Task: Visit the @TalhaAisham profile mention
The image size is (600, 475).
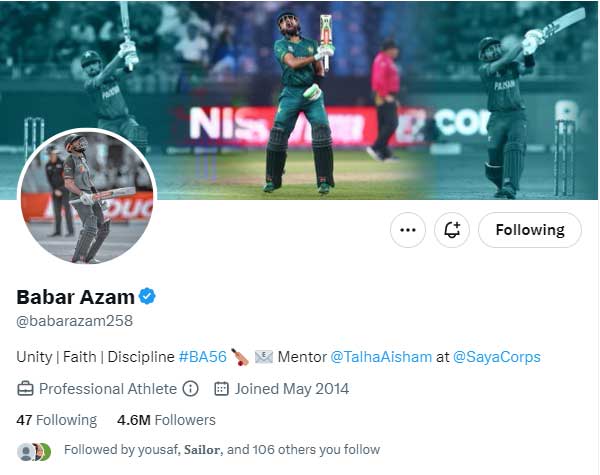Action: [x=381, y=356]
